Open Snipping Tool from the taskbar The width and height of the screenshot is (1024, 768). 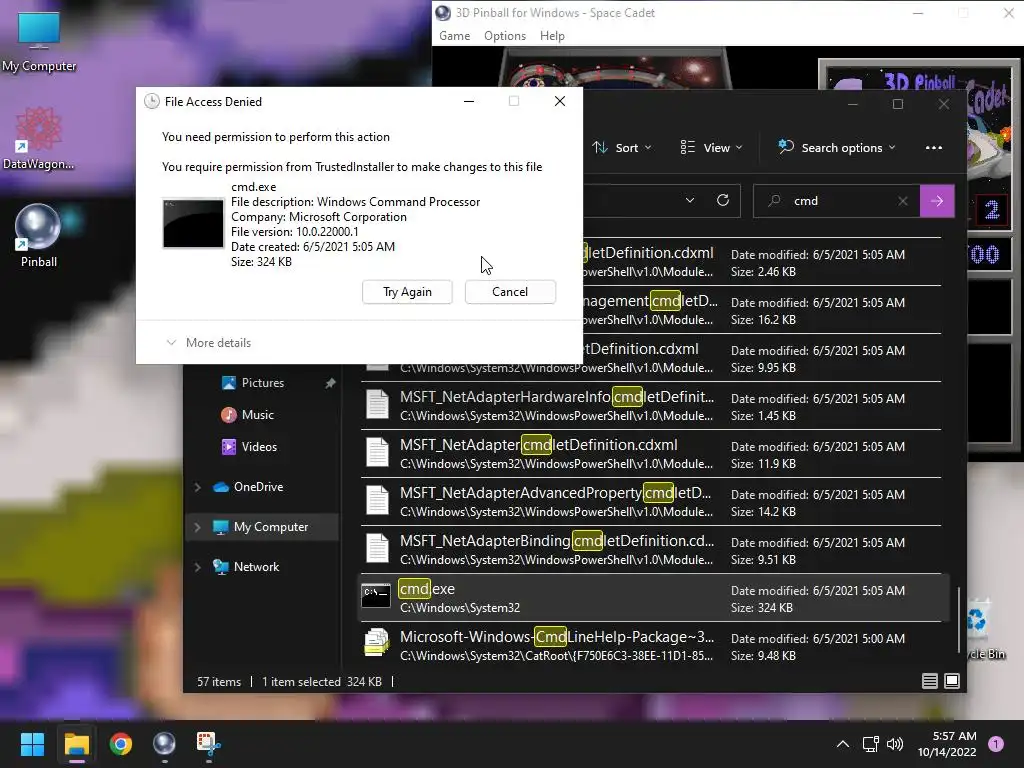click(x=208, y=744)
